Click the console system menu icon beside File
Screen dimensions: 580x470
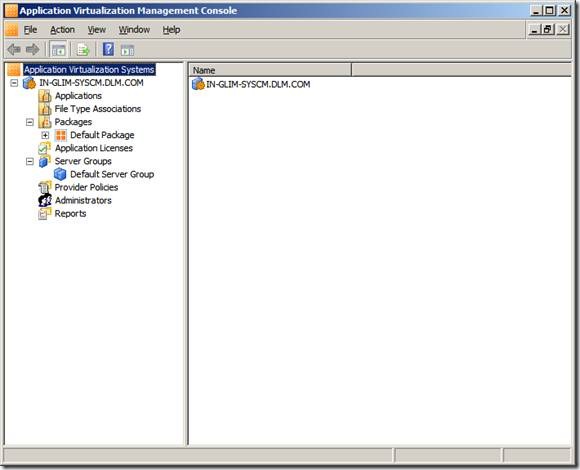12,30
